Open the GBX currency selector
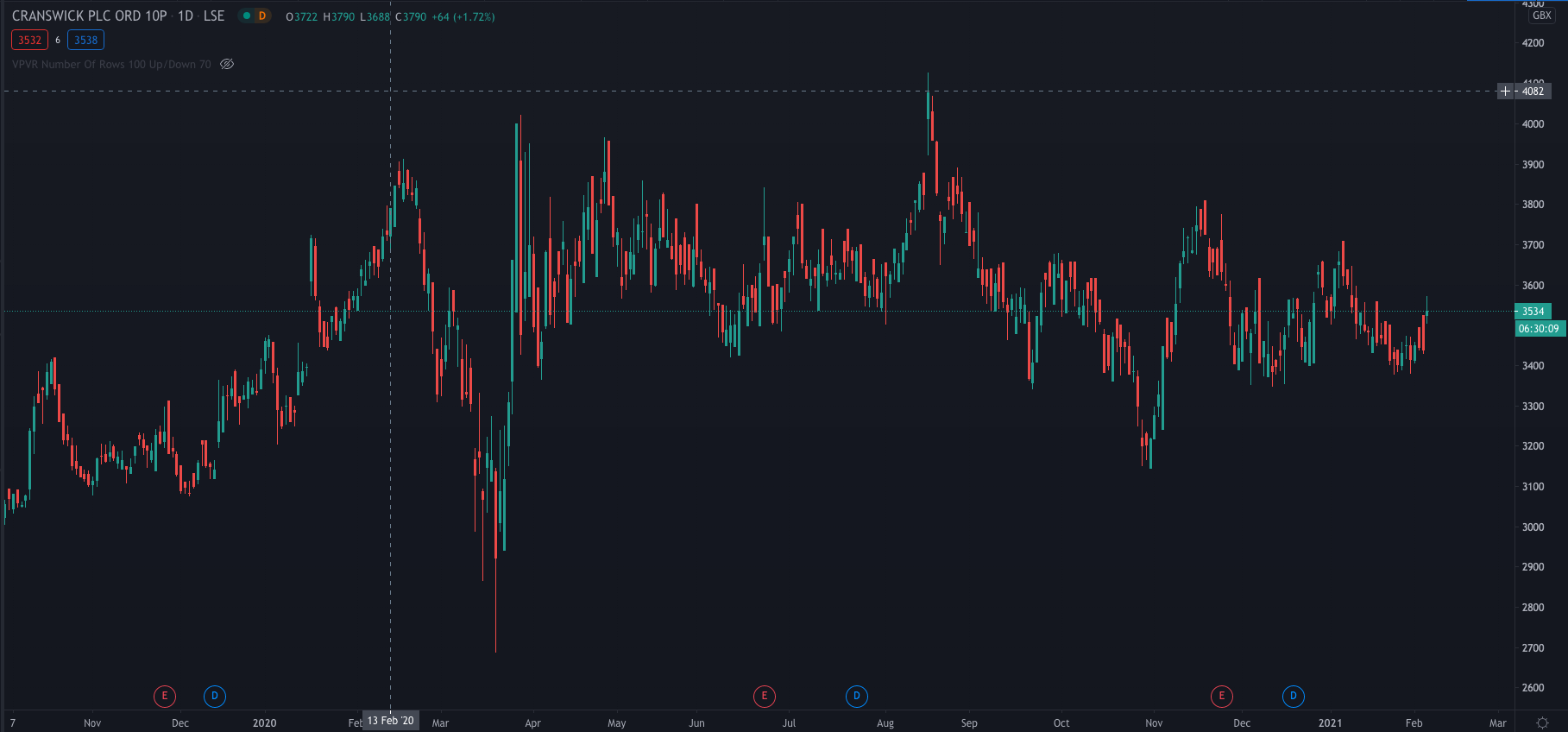1568x732 pixels. 1541,16
